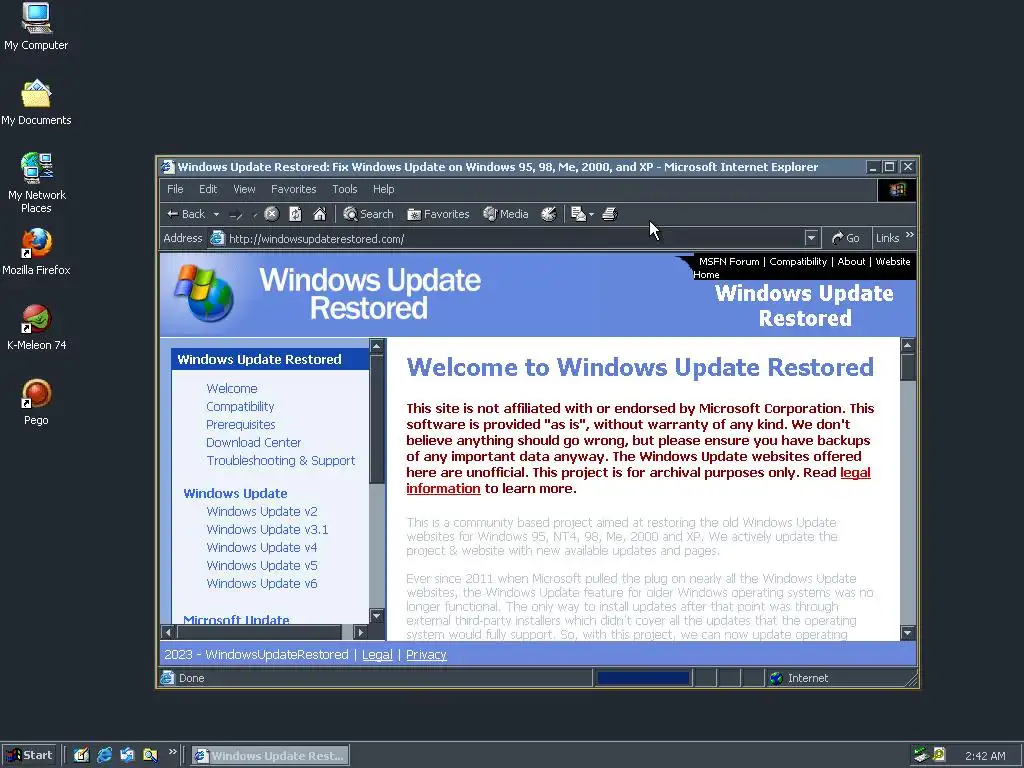Click sidebar horizontal scroll right arrow
The height and width of the screenshot is (768, 1024).
[x=360, y=632]
